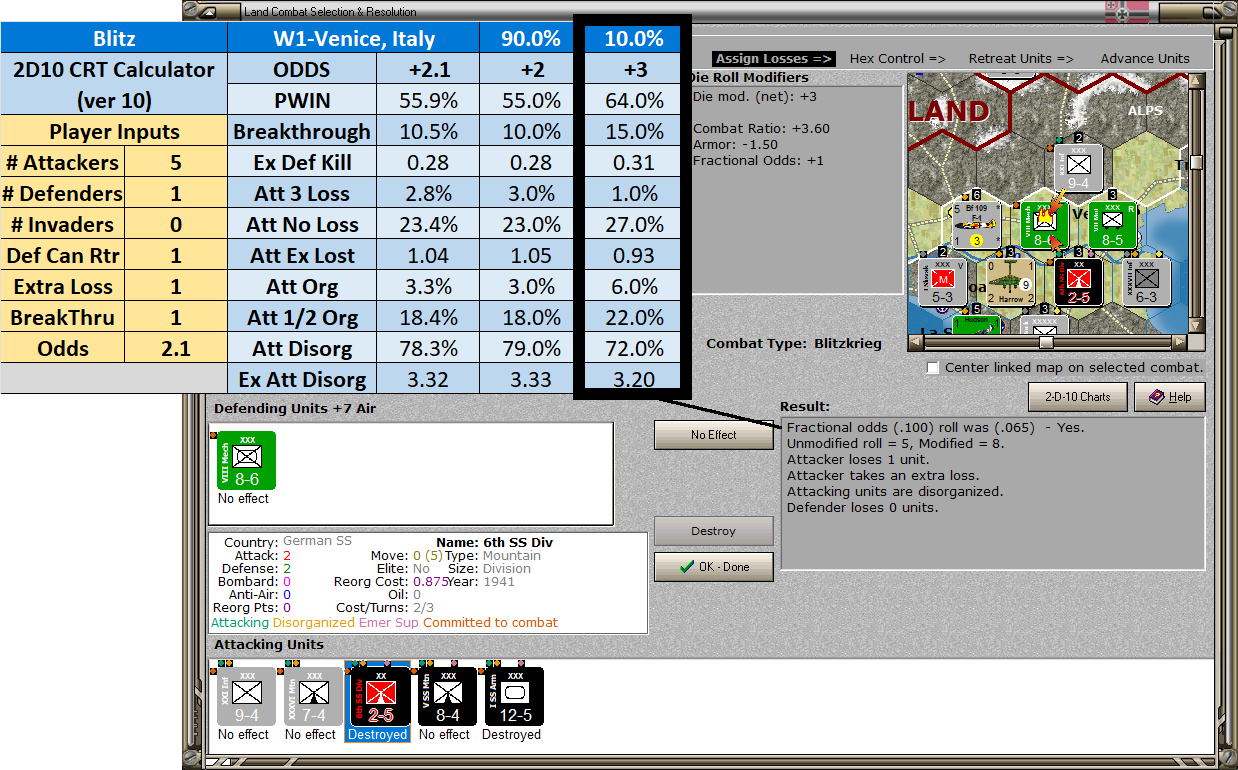Select 'W1-Venice, Italy' header cell
Image resolution: width=1238 pixels, height=770 pixels.
(x=354, y=39)
